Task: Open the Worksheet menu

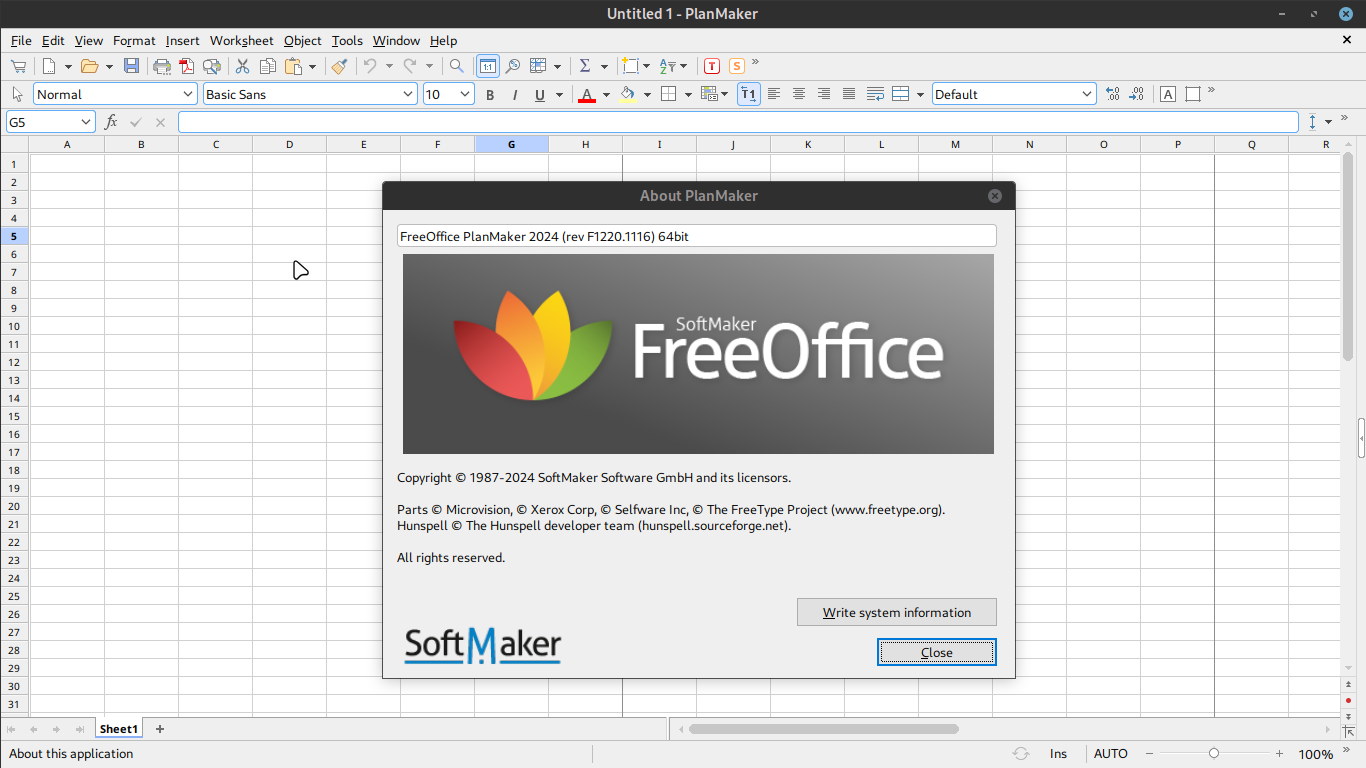Action: pyautogui.click(x=241, y=40)
